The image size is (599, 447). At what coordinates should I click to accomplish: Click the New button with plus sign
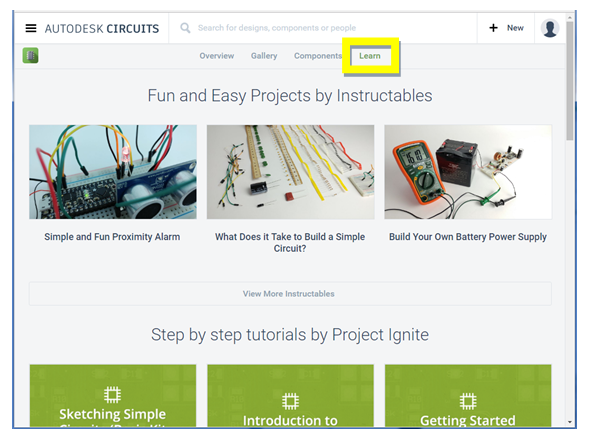click(x=506, y=28)
